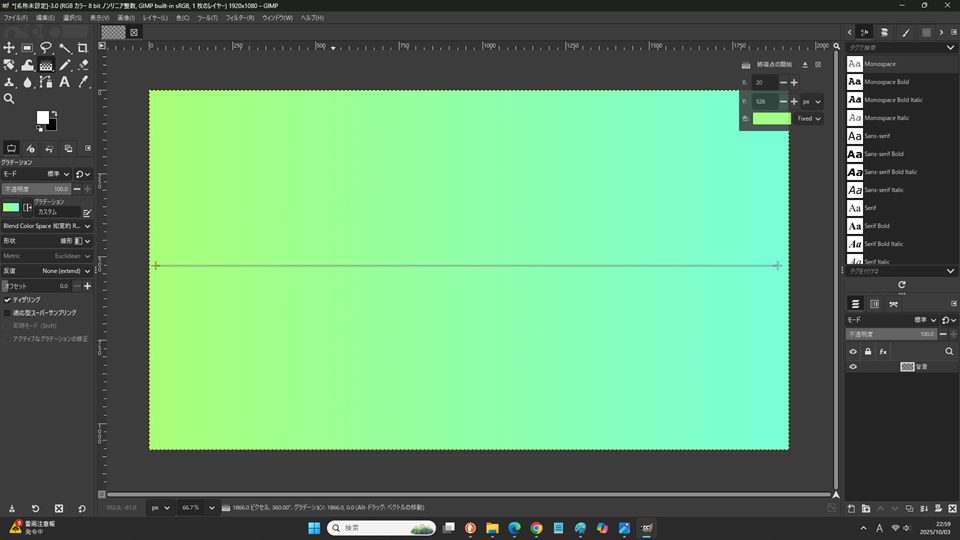960x540 pixels.
Task: Select the Free Select lasso tool
Action: (46, 47)
